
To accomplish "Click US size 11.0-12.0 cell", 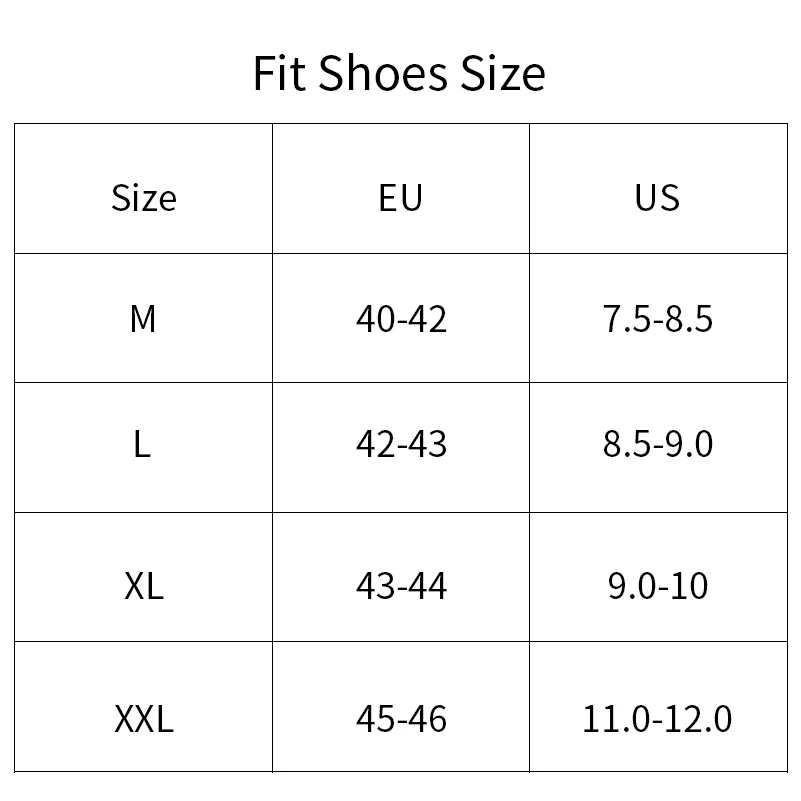I will click(x=657, y=718).
